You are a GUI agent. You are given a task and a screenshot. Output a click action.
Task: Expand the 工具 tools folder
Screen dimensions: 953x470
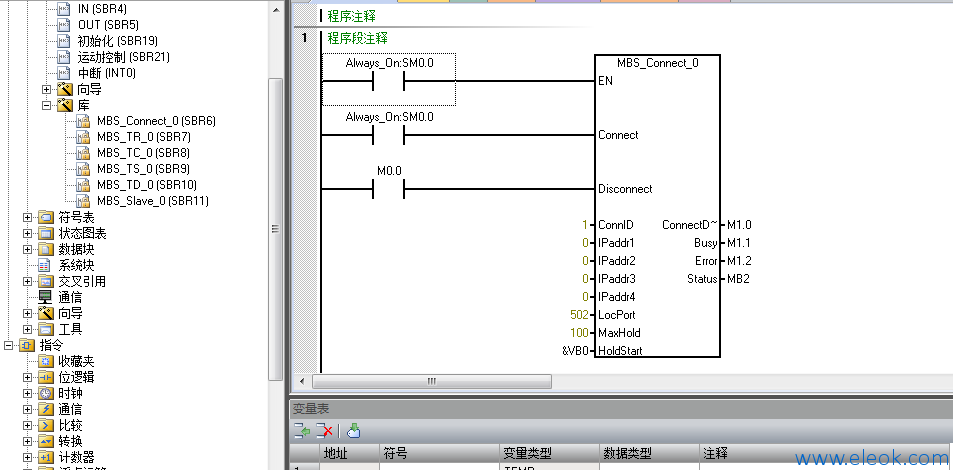(27, 330)
